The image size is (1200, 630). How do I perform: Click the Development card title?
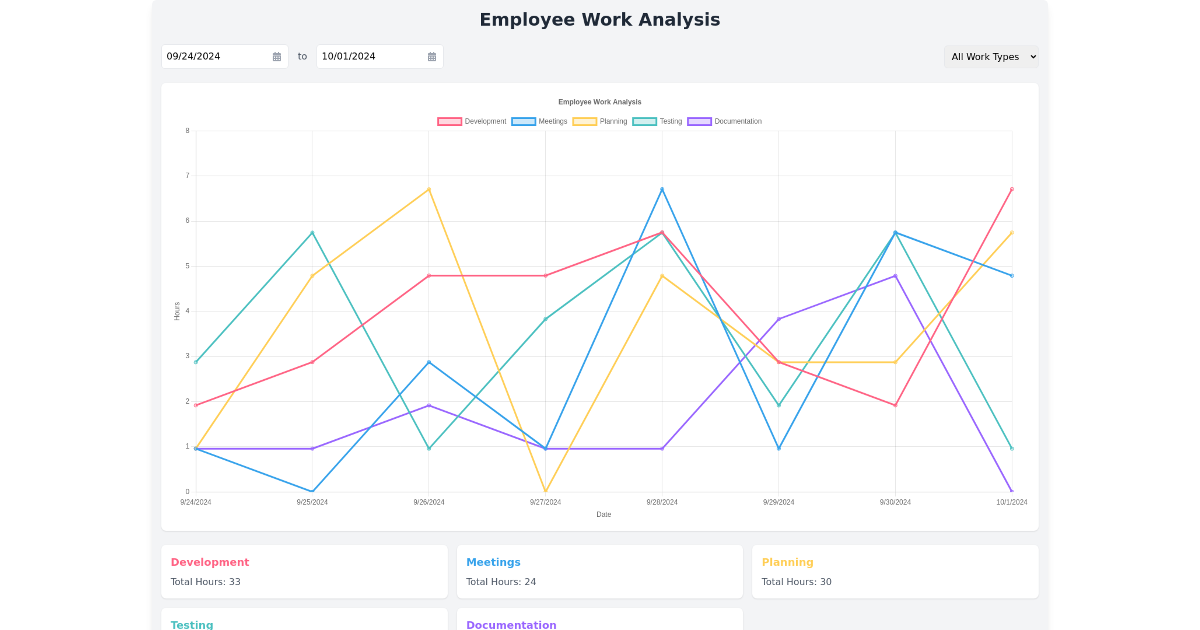click(x=210, y=562)
